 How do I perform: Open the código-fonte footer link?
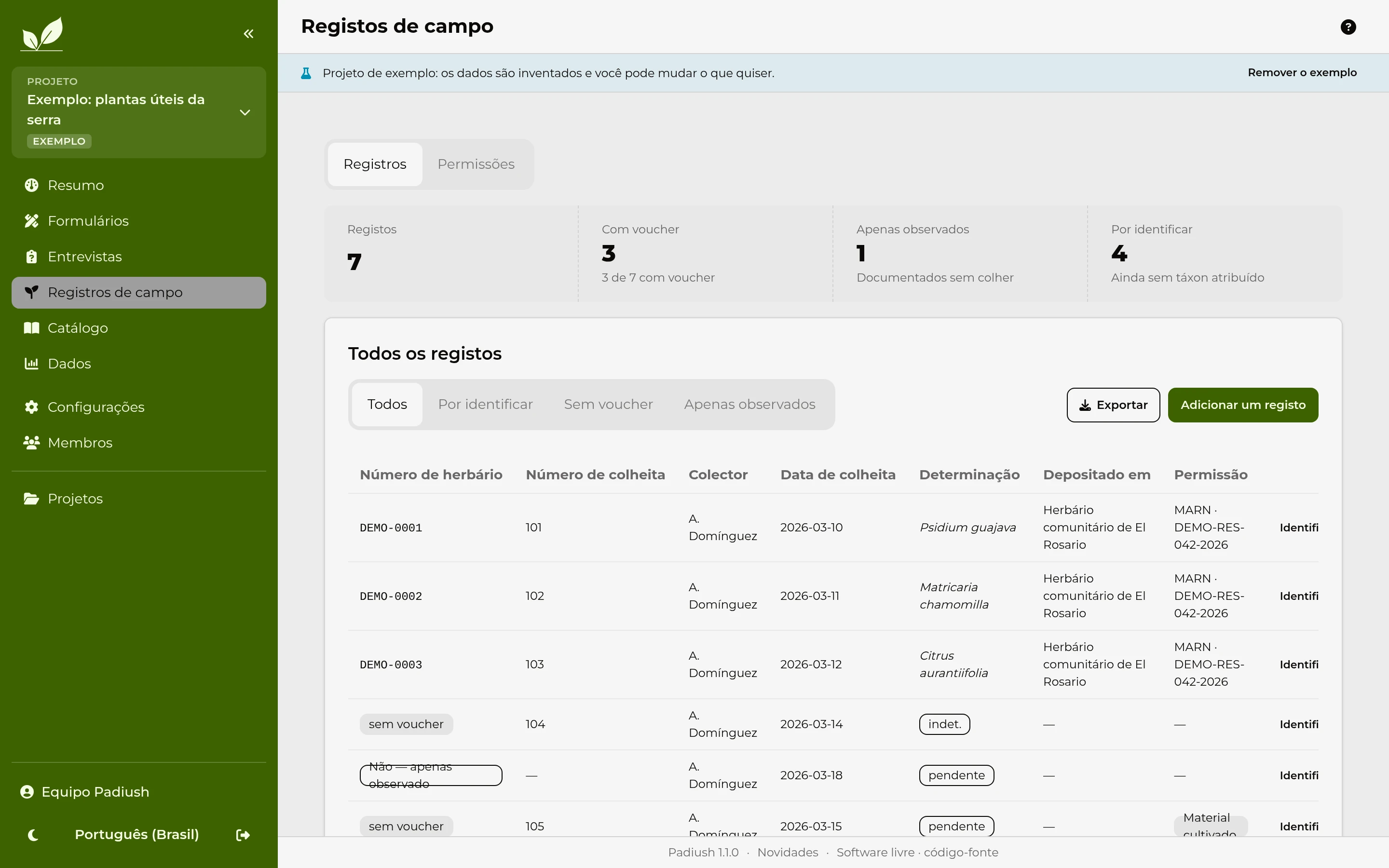[x=961, y=853]
